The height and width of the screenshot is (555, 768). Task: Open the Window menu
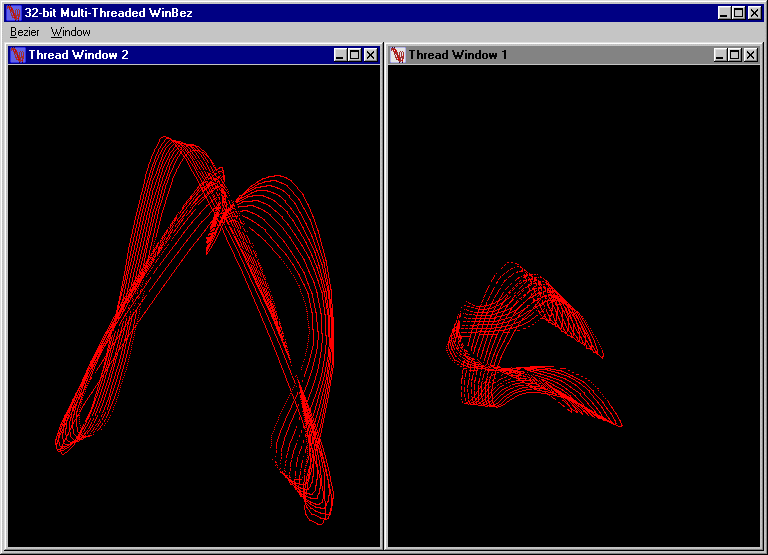[71, 32]
